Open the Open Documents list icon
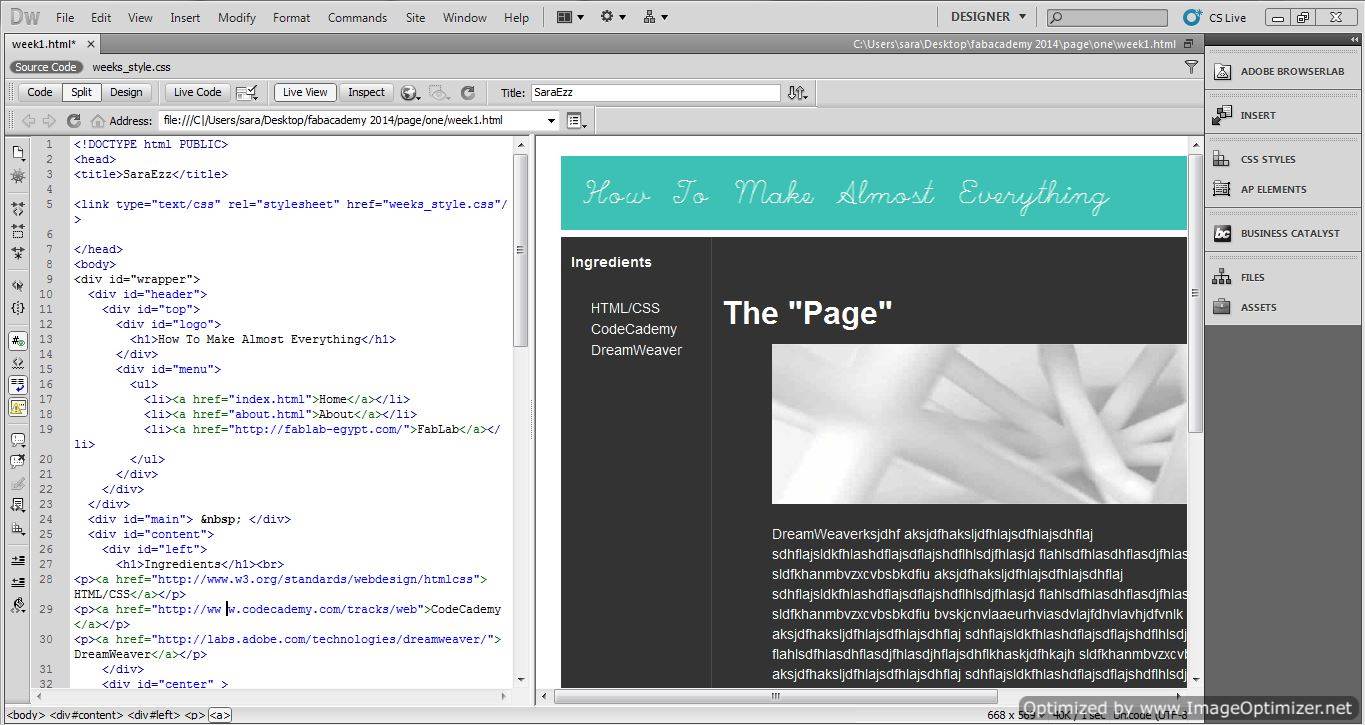 coord(18,153)
